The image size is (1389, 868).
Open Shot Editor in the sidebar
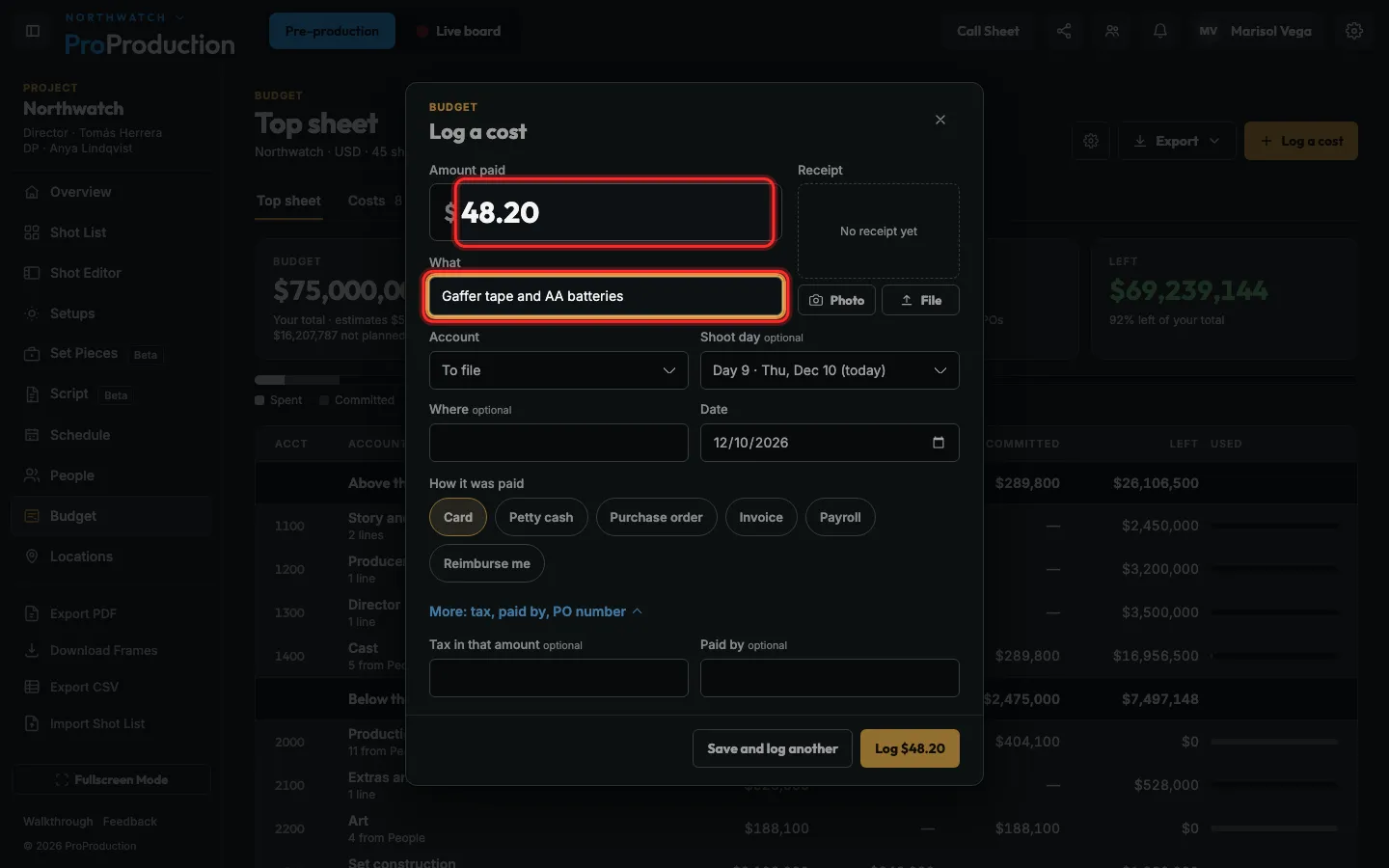point(112,273)
